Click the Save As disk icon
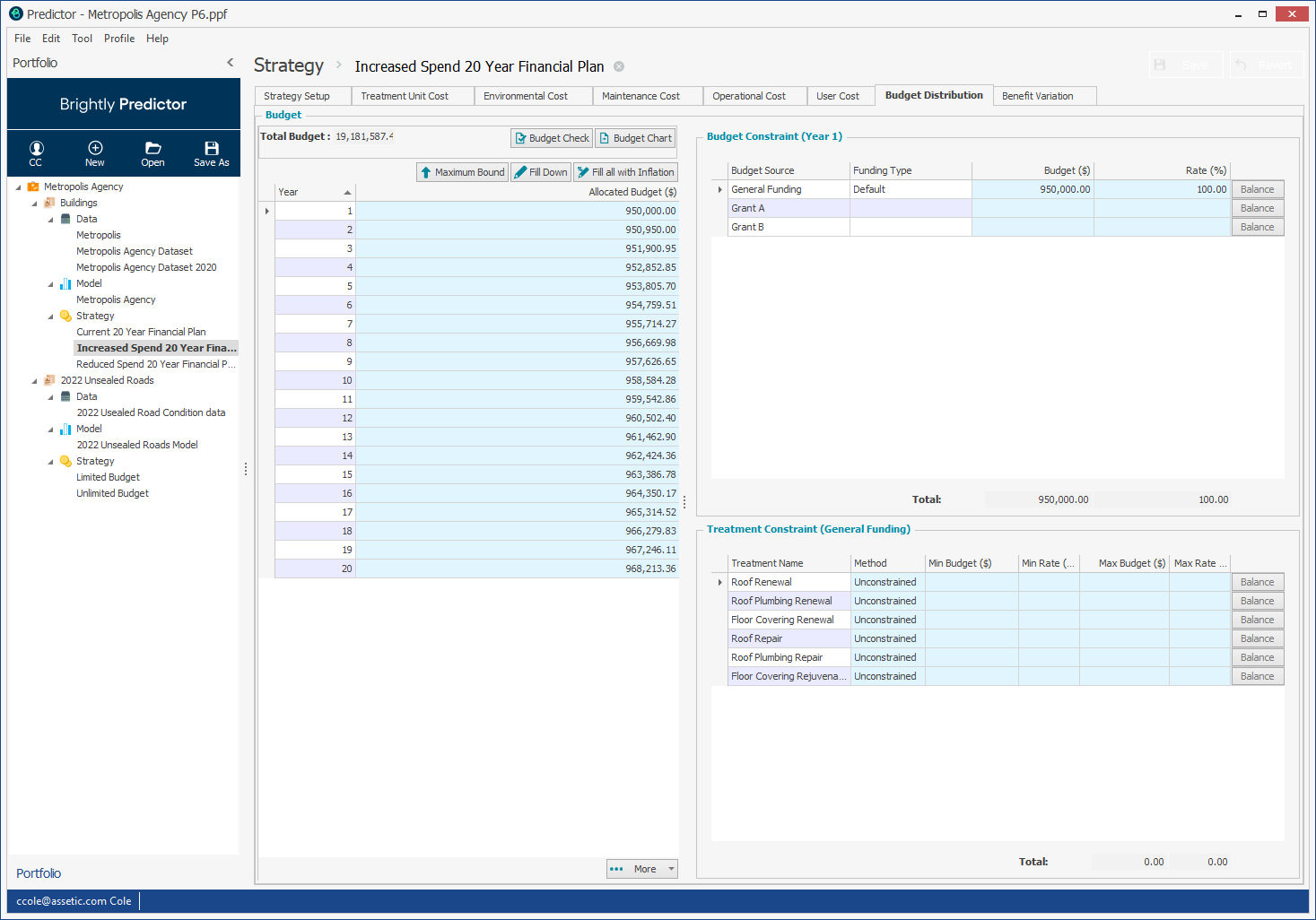1316x920 pixels. pos(212,153)
